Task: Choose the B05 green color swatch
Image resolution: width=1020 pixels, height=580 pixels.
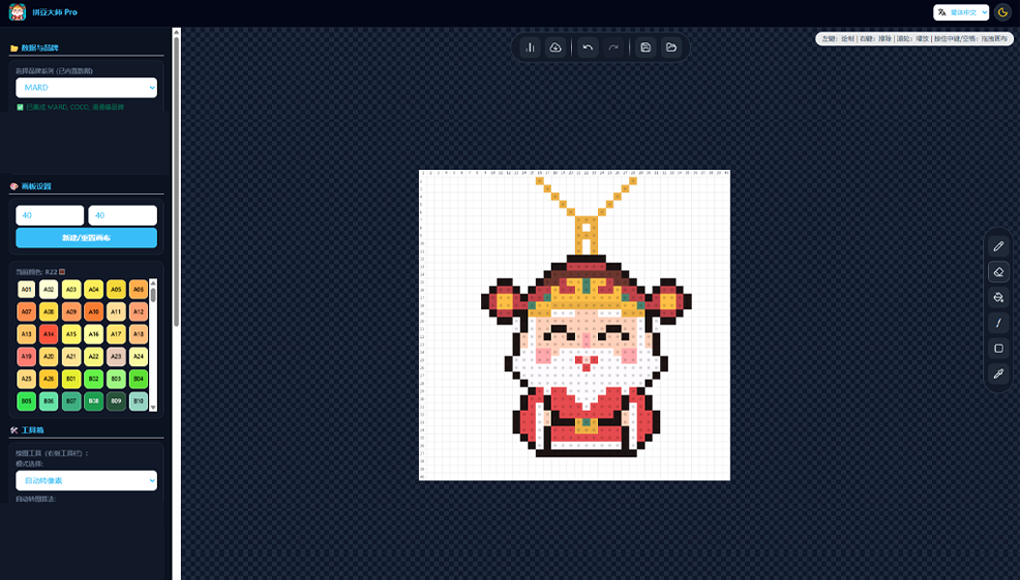Action: tap(27, 402)
